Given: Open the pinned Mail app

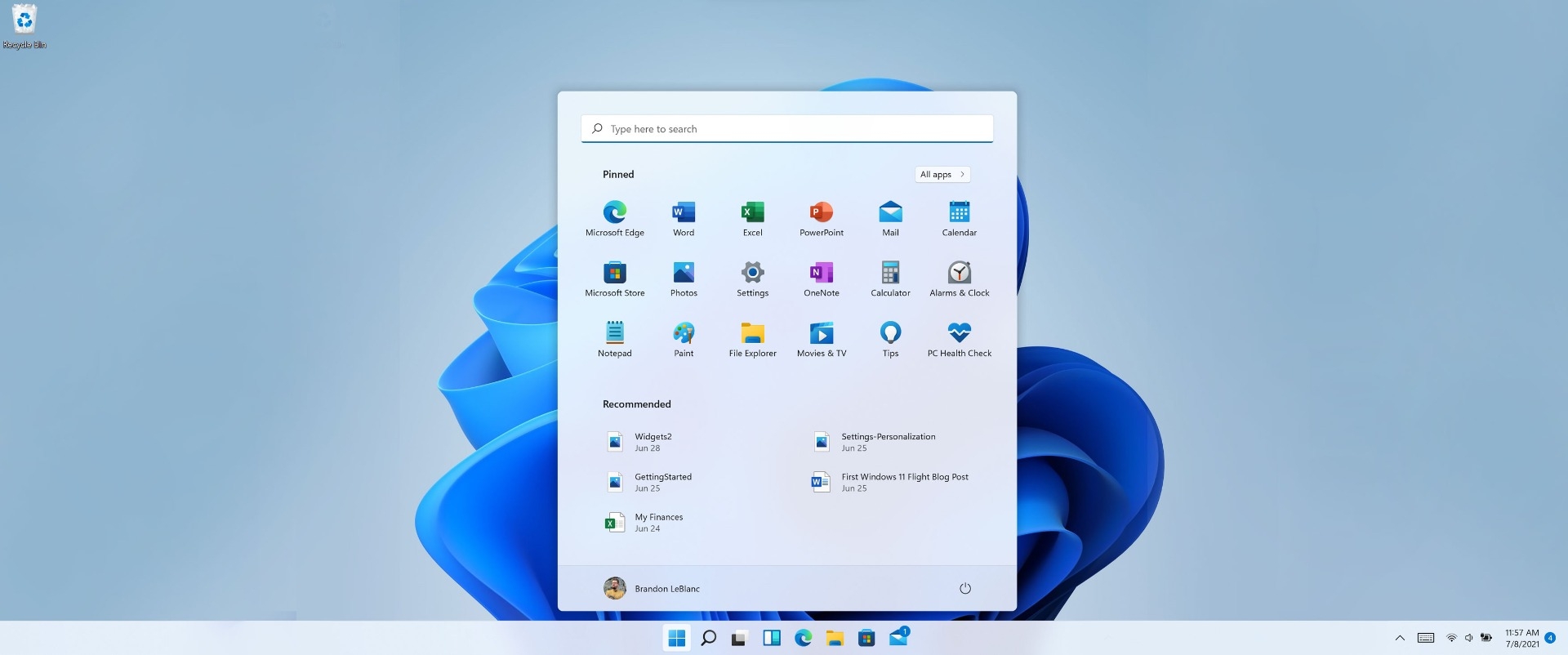Looking at the screenshot, I should pos(890,218).
